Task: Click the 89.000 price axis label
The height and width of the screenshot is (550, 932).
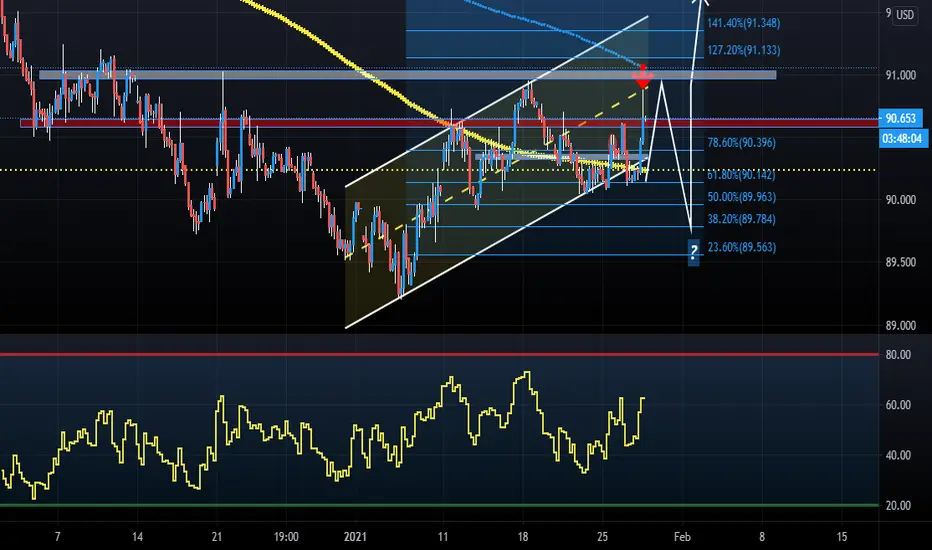Action: click(900, 326)
